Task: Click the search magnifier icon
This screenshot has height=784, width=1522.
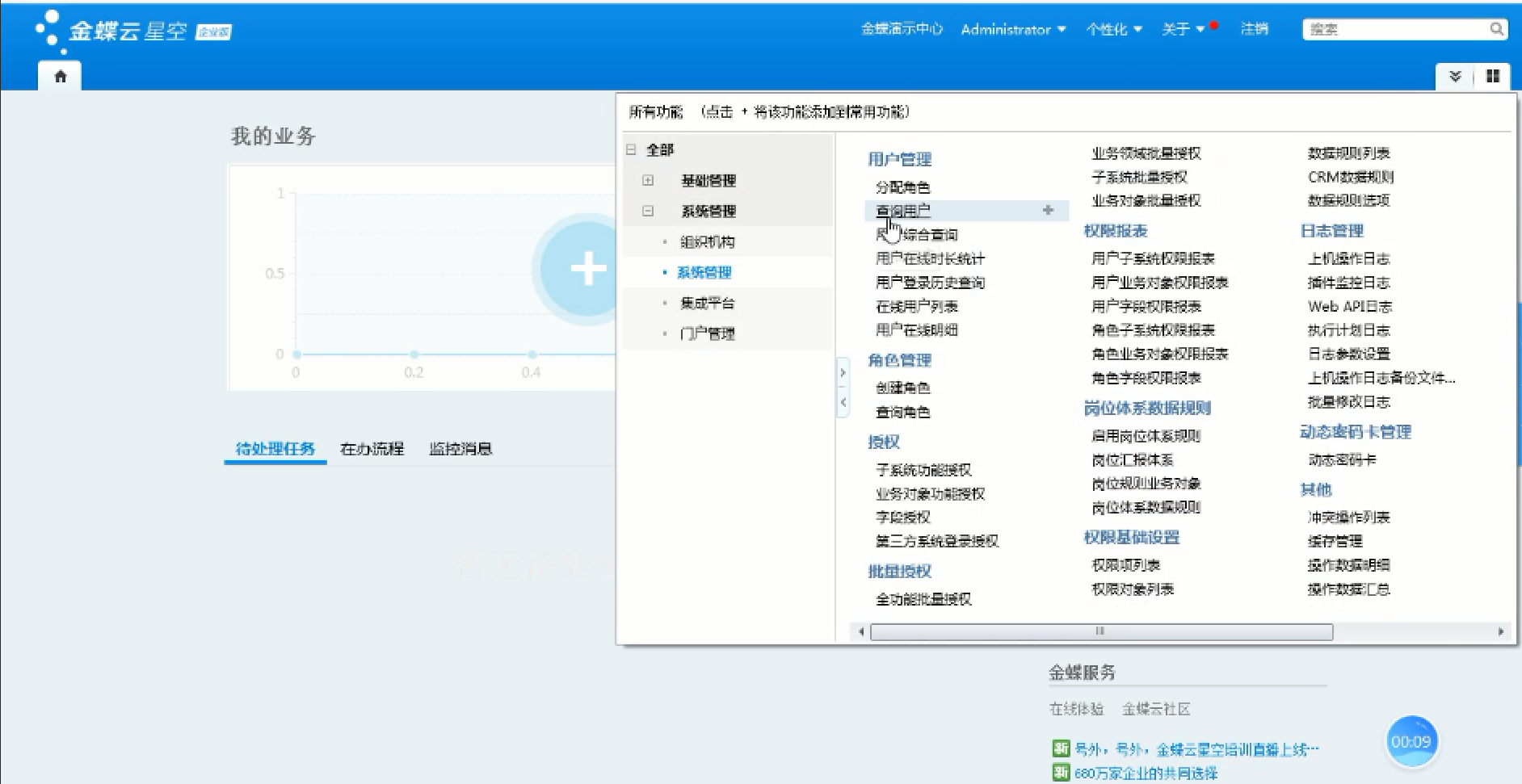Action: click(x=1496, y=29)
